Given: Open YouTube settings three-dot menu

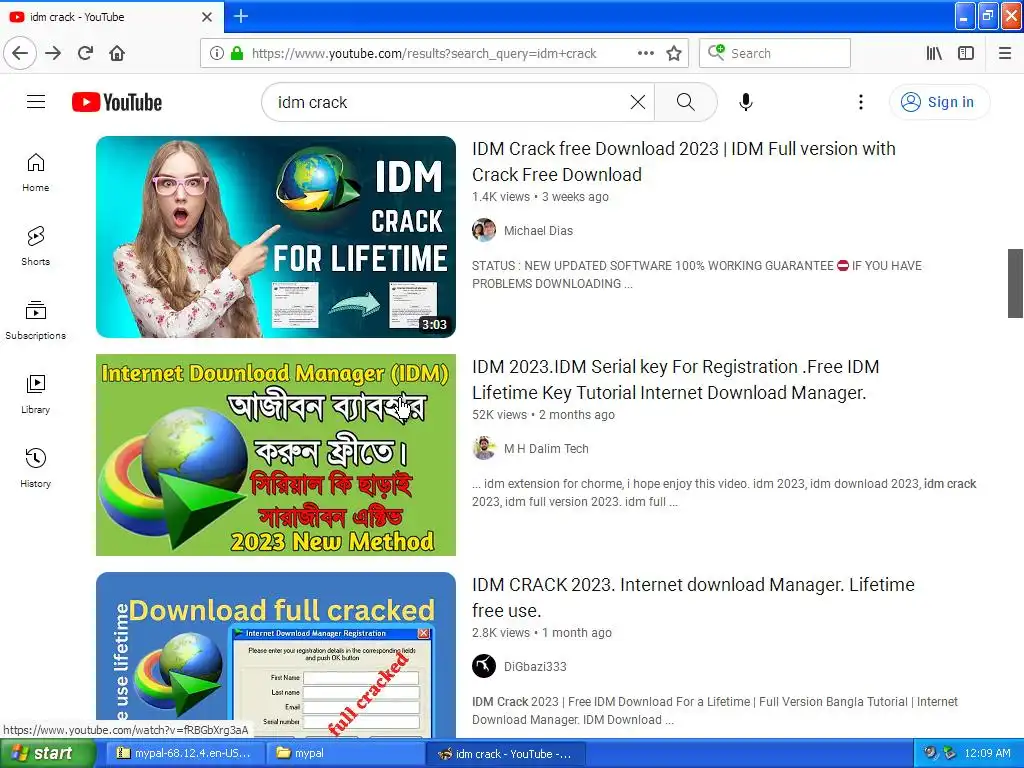Looking at the screenshot, I should [861, 102].
